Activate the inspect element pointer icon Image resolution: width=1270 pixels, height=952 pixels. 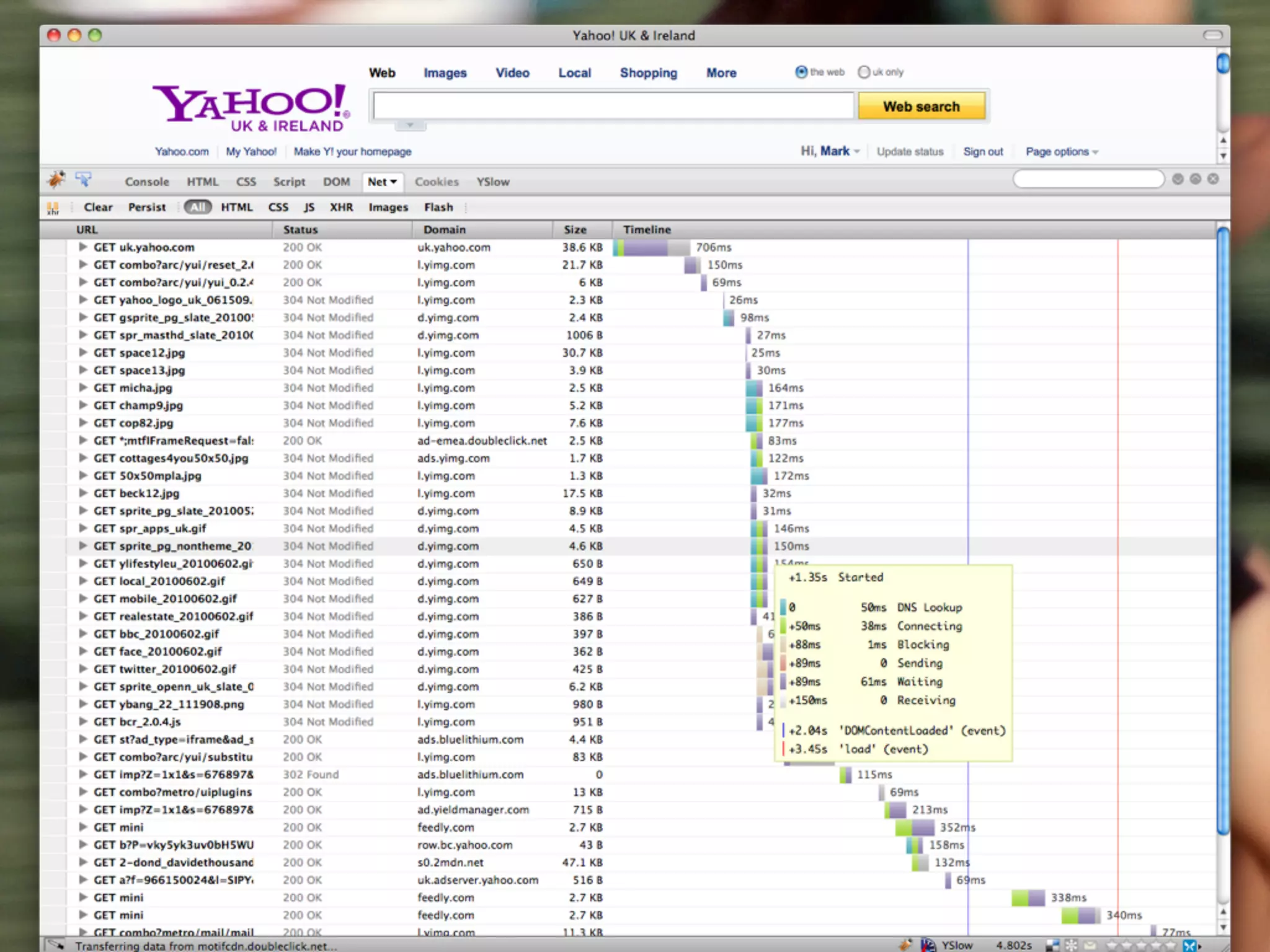[x=83, y=180]
